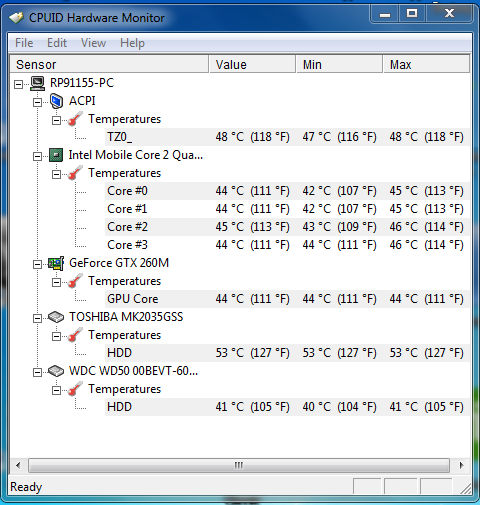The height and width of the screenshot is (505, 480).
Task: Open the File menu
Action: 24,43
